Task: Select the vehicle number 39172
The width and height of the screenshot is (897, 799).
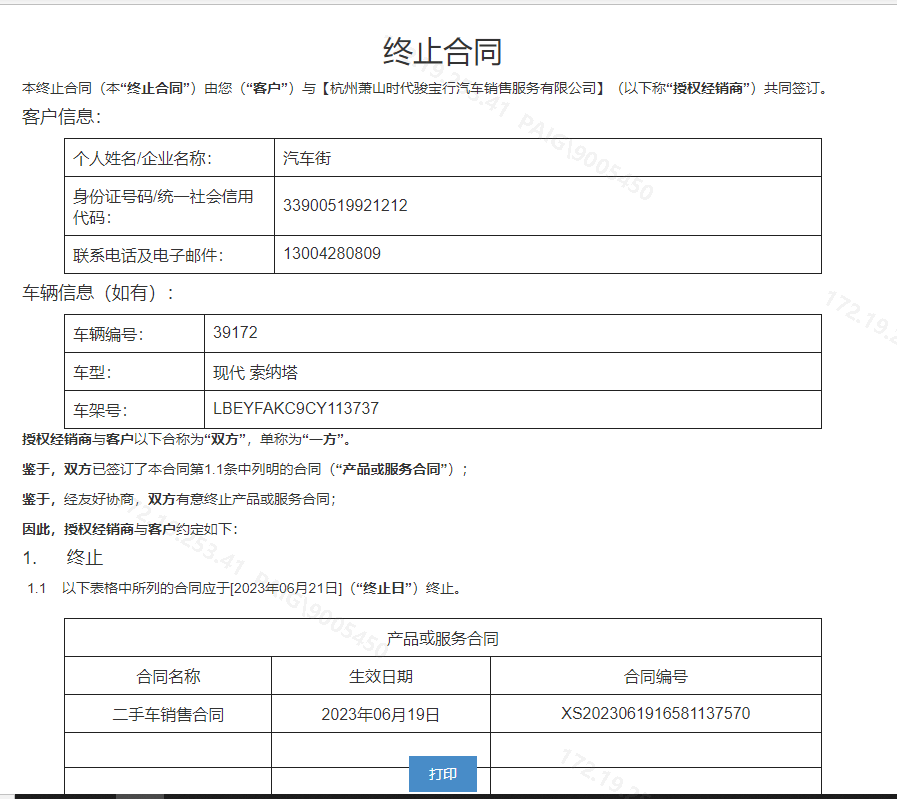Action: (x=235, y=332)
